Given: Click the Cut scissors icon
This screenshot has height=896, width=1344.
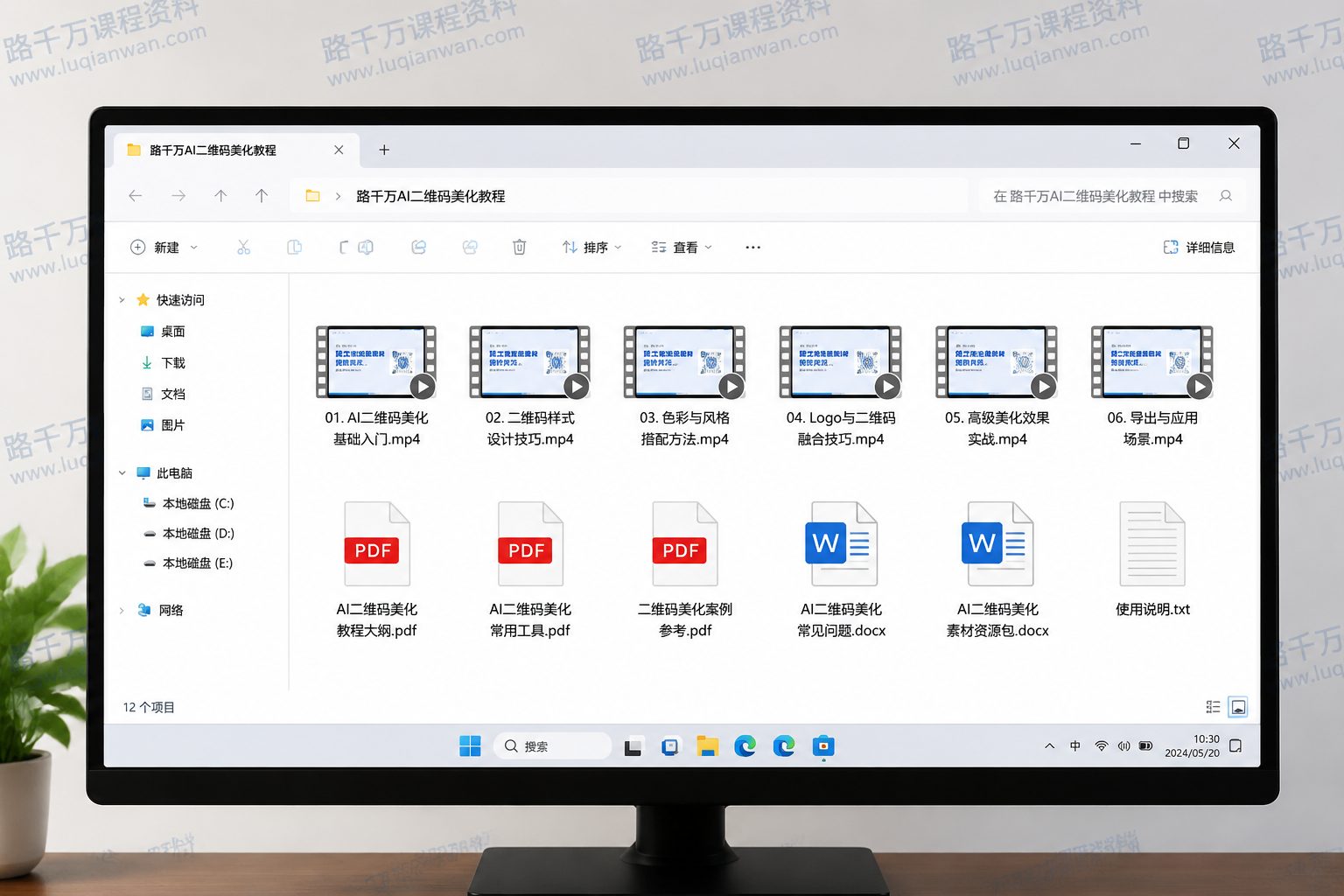Looking at the screenshot, I should [243, 248].
